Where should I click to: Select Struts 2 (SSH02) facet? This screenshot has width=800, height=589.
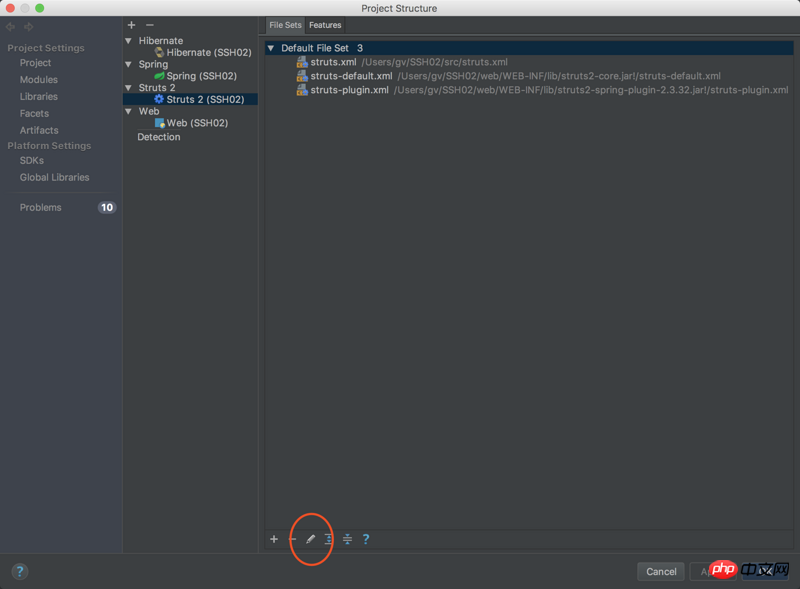click(x=205, y=99)
